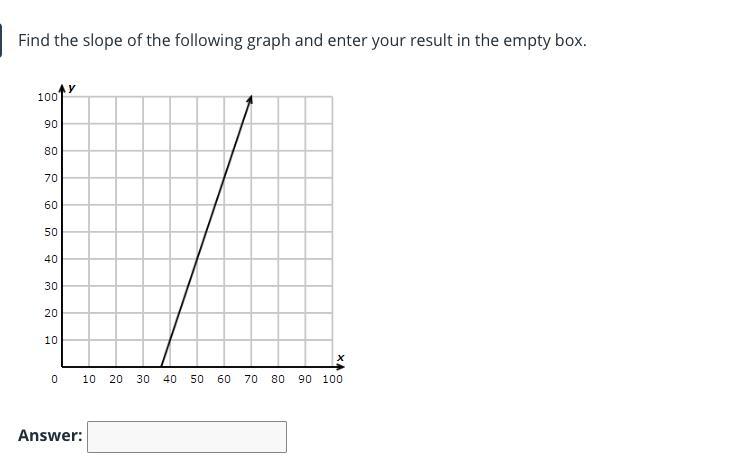Click the italic x axis label
740x473 pixels.
[341, 357]
